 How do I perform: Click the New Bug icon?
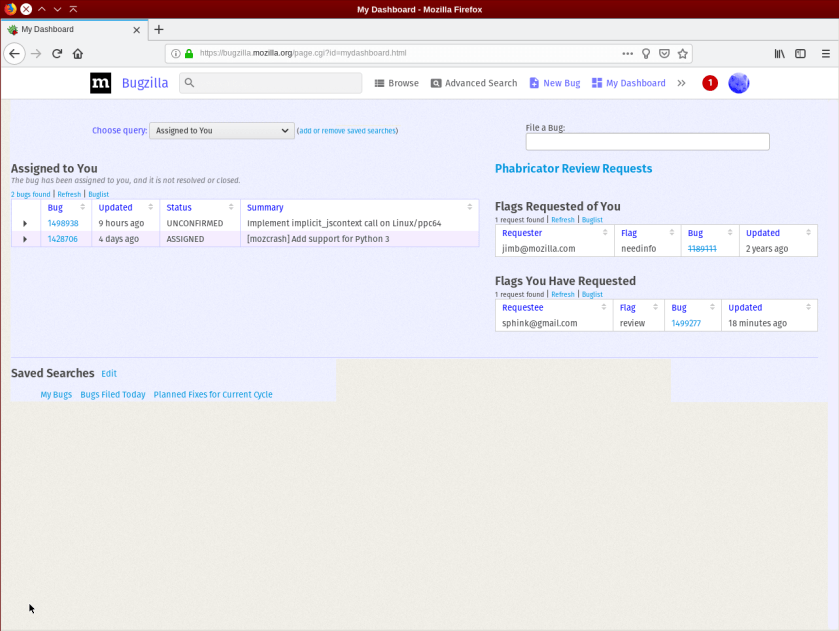coord(534,83)
